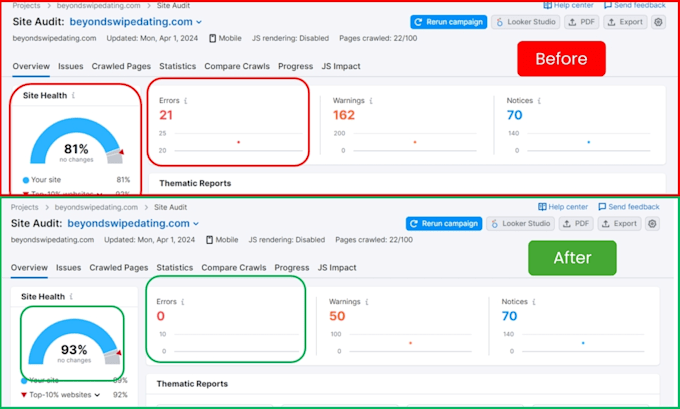680x409 pixels.
Task: Click warnings count 162 in Before screenshot
Action: pos(344,115)
